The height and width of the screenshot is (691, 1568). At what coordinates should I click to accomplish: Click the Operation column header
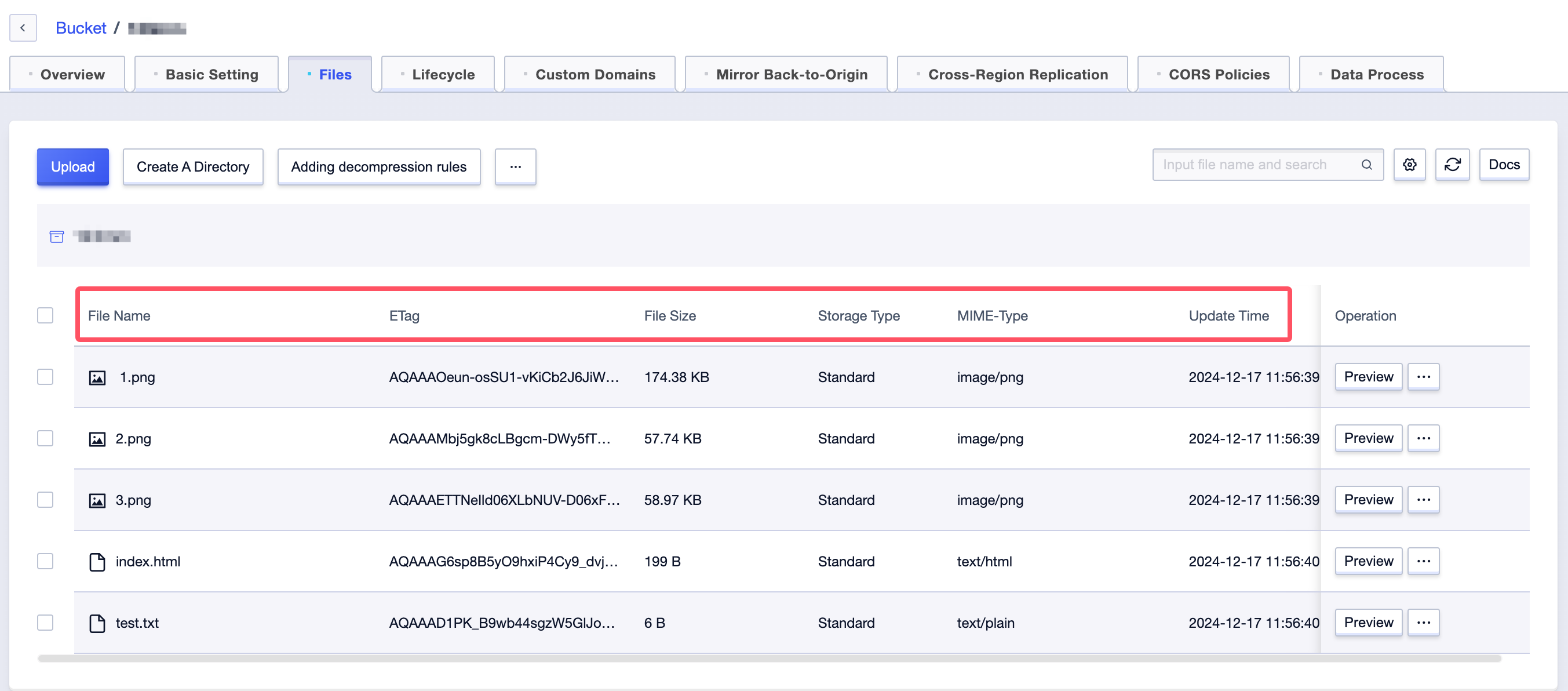1365,316
